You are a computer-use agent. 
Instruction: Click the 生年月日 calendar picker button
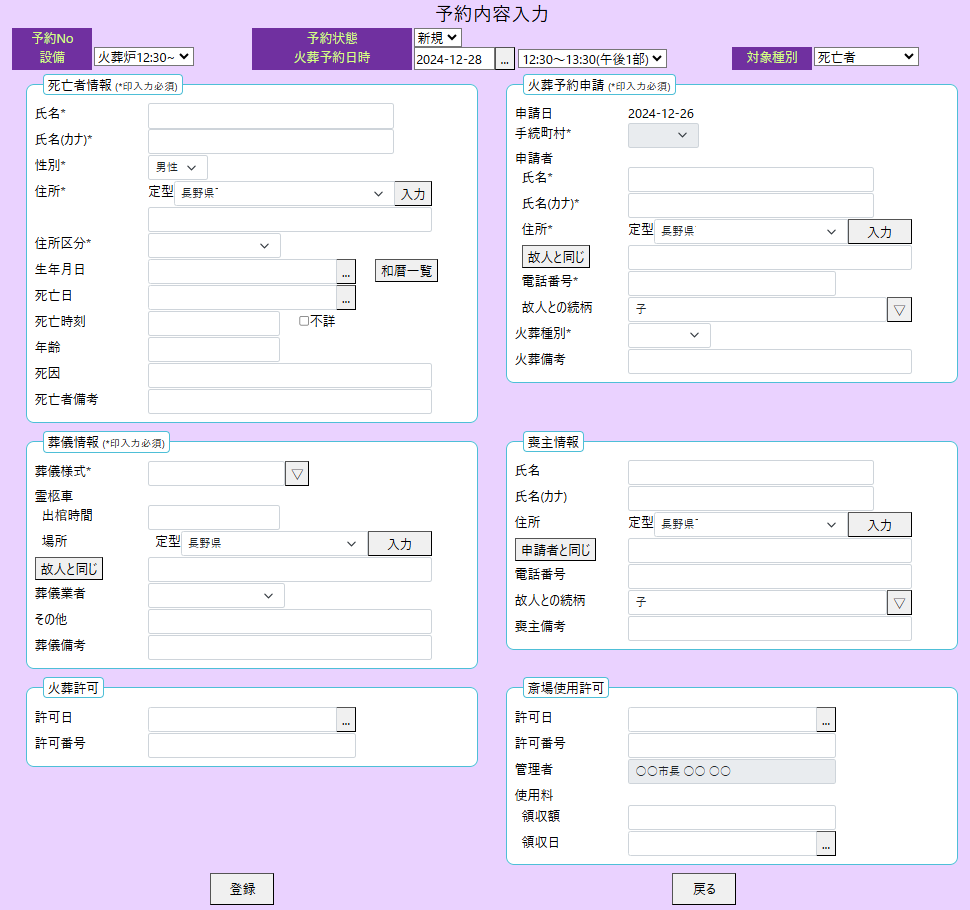pyautogui.click(x=346, y=271)
